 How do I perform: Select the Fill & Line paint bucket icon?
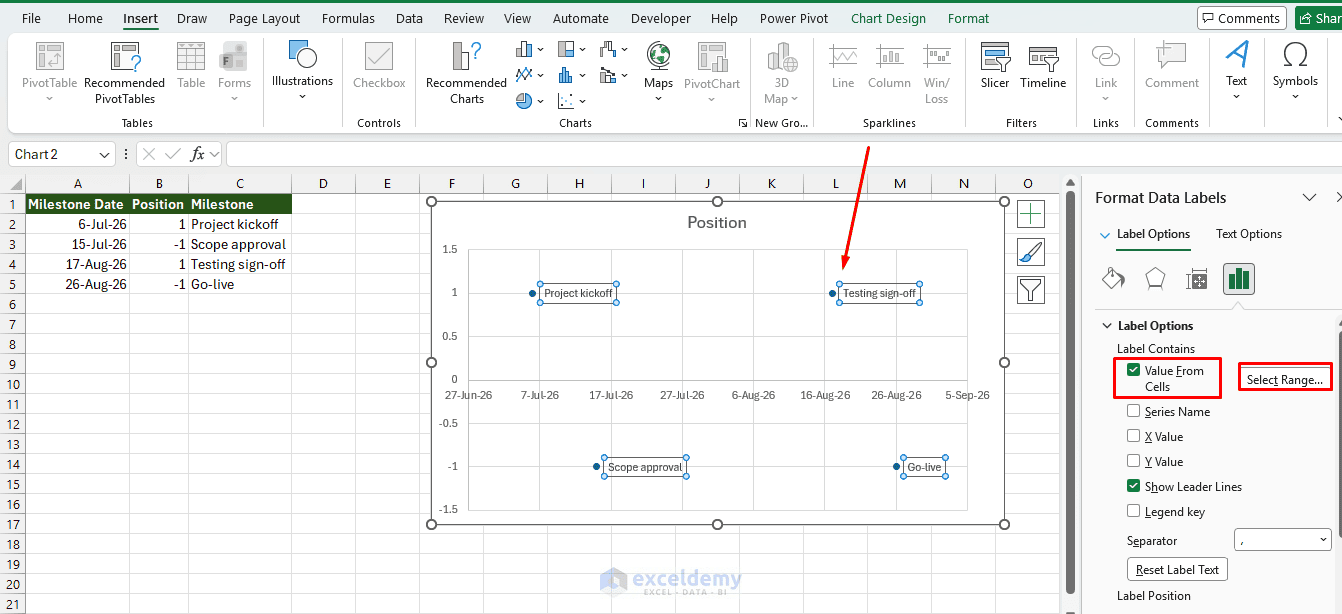pos(1113,278)
